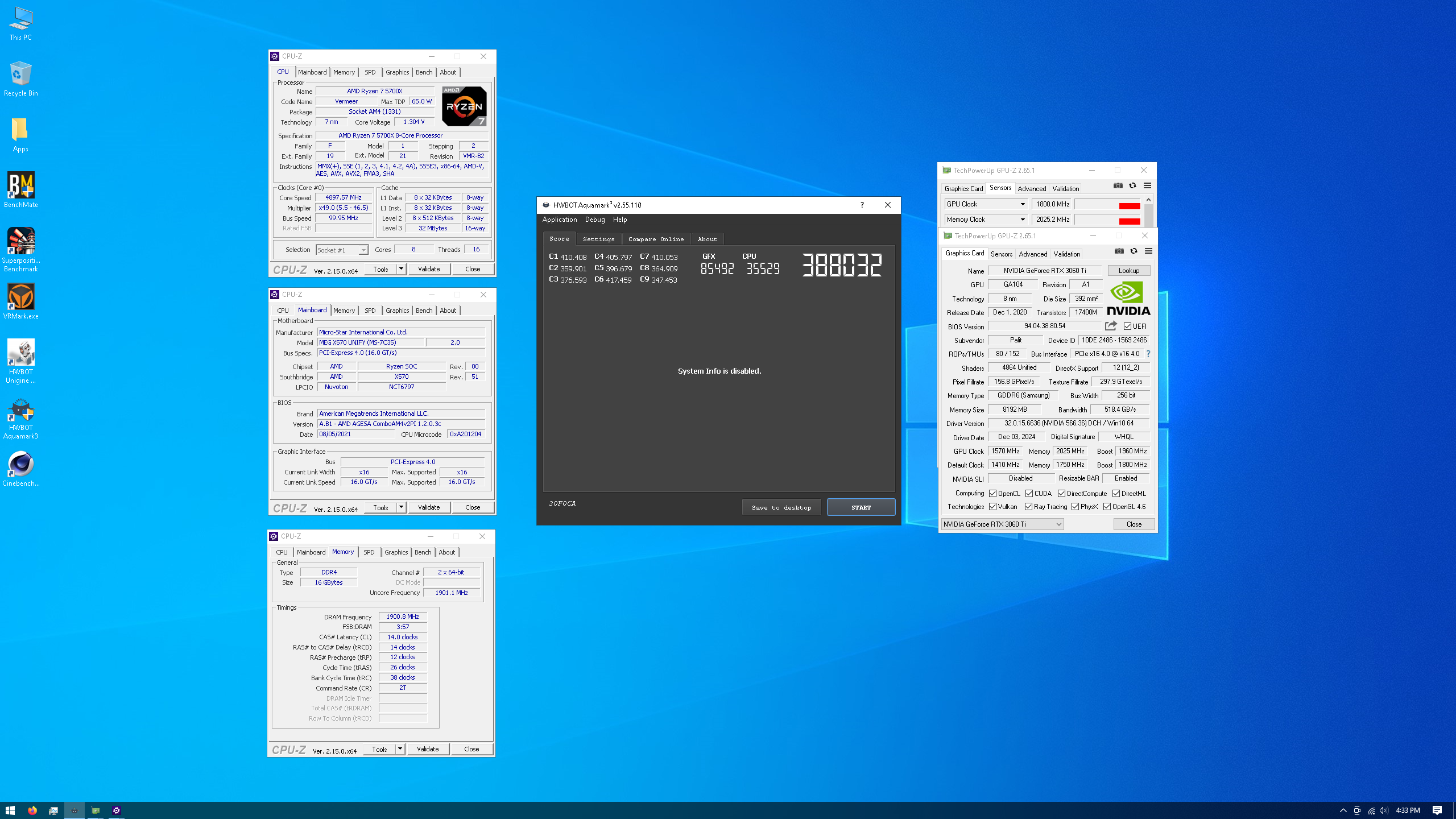Click the Ryzen 7 logo in CPU-Z

tap(464, 106)
